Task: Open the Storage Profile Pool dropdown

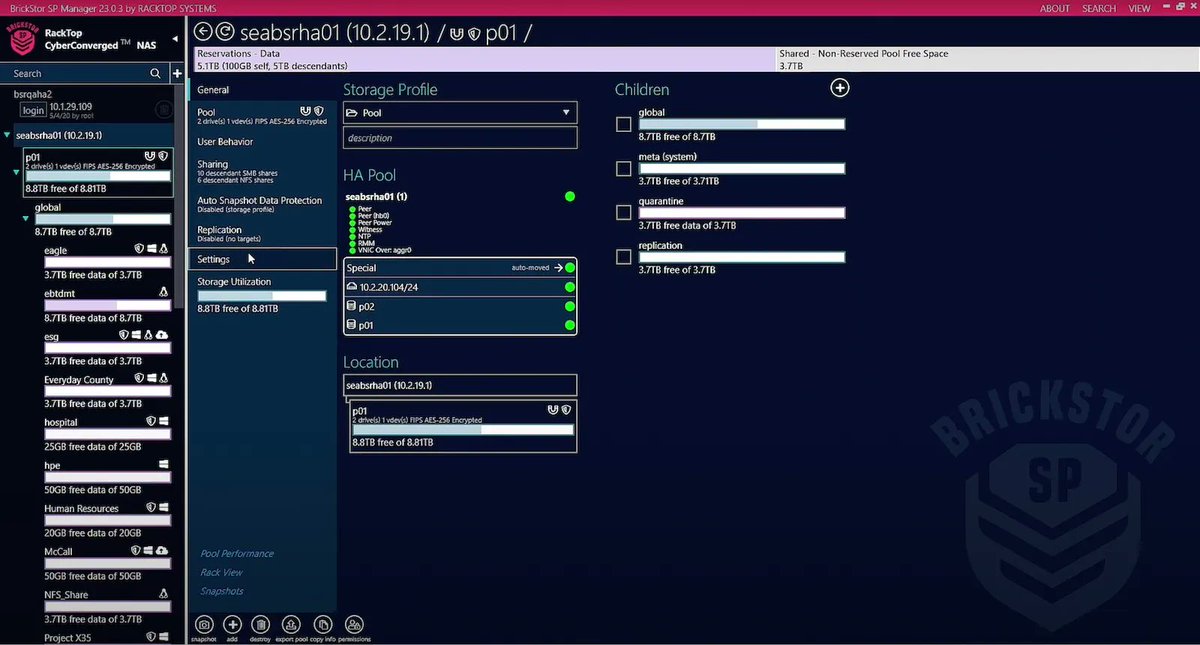Action: 460,113
